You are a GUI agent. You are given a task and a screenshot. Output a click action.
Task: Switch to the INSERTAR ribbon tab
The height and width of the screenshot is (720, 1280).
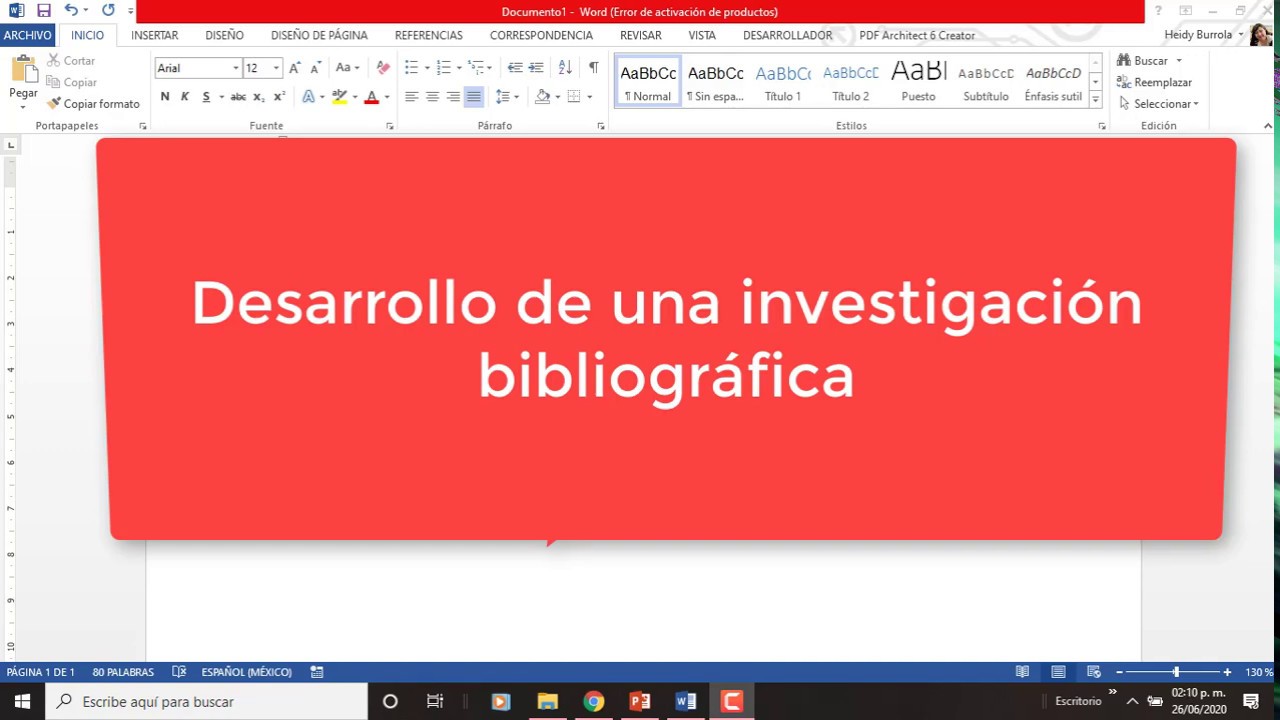[154, 35]
